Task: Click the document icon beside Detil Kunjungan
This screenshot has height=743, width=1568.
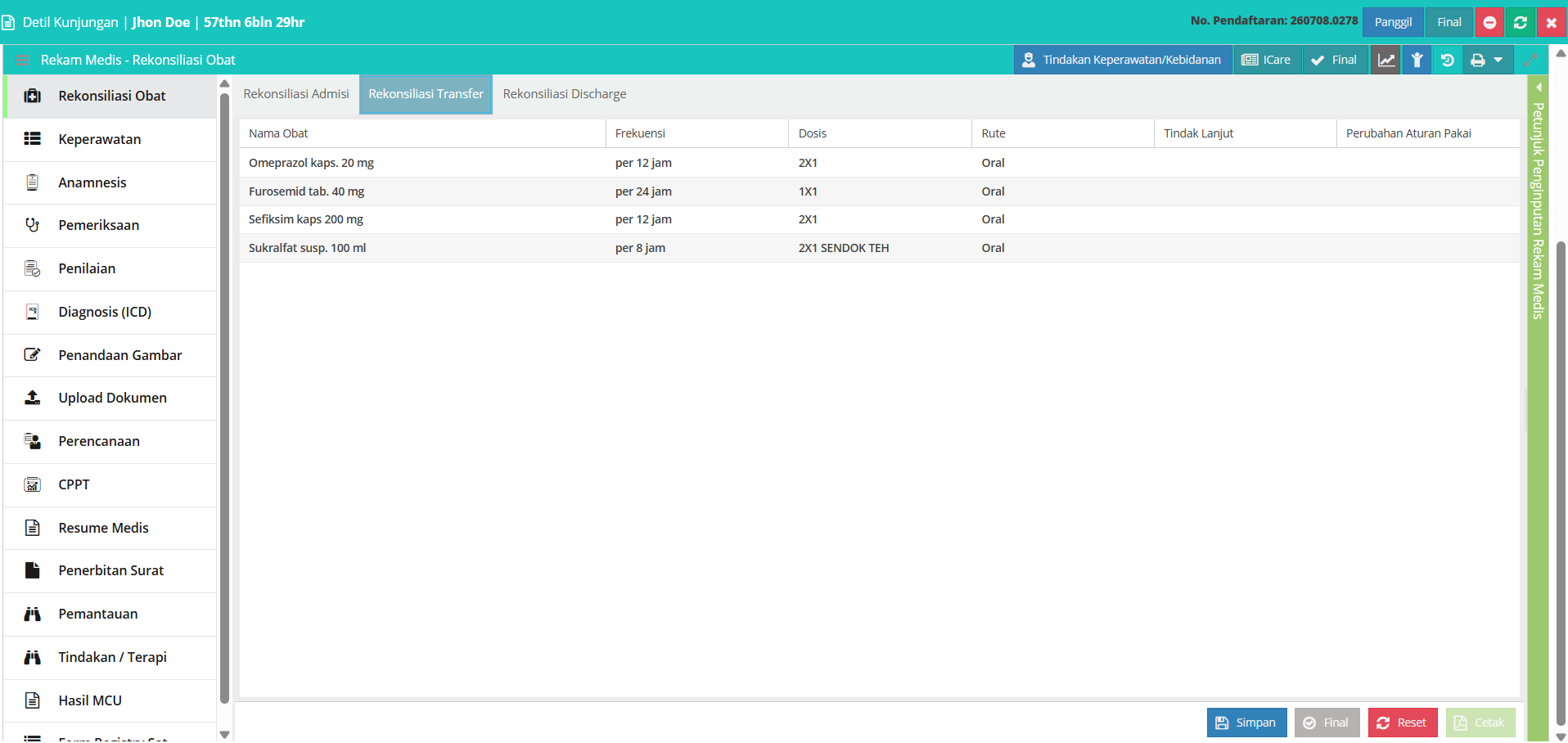Action: point(8,22)
